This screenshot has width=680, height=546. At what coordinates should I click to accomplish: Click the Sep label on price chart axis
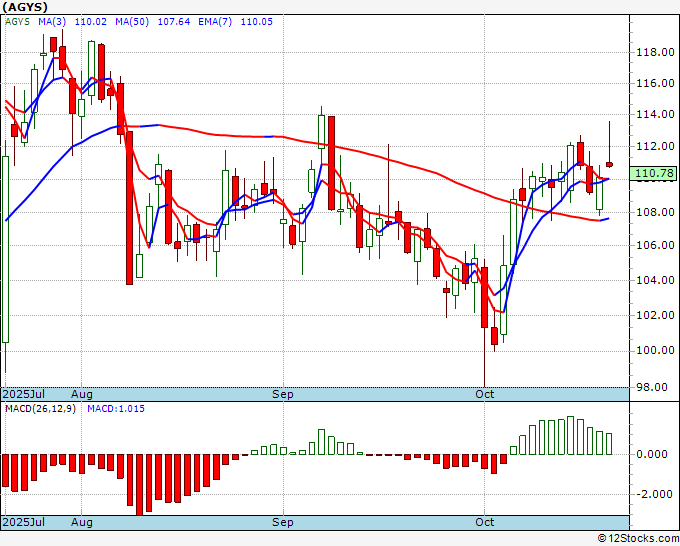point(283,395)
